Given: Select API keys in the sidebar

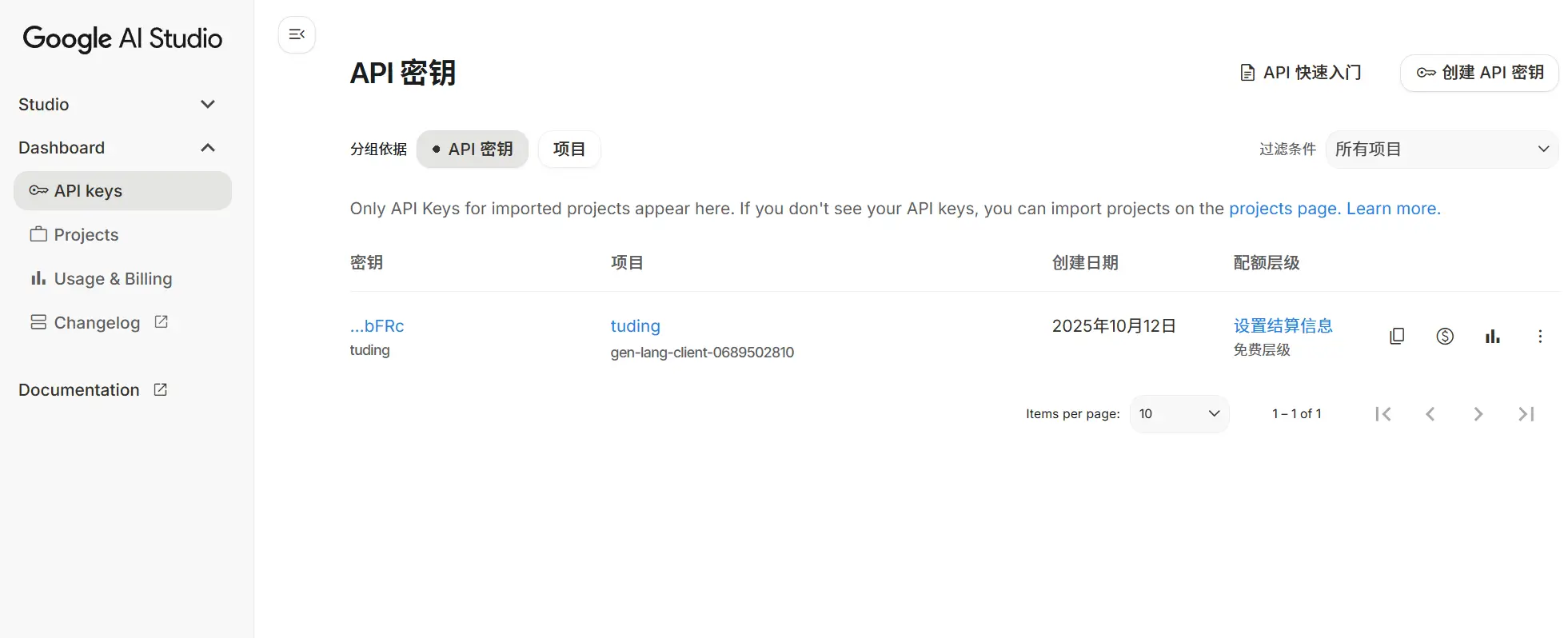Looking at the screenshot, I should pos(122,191).
